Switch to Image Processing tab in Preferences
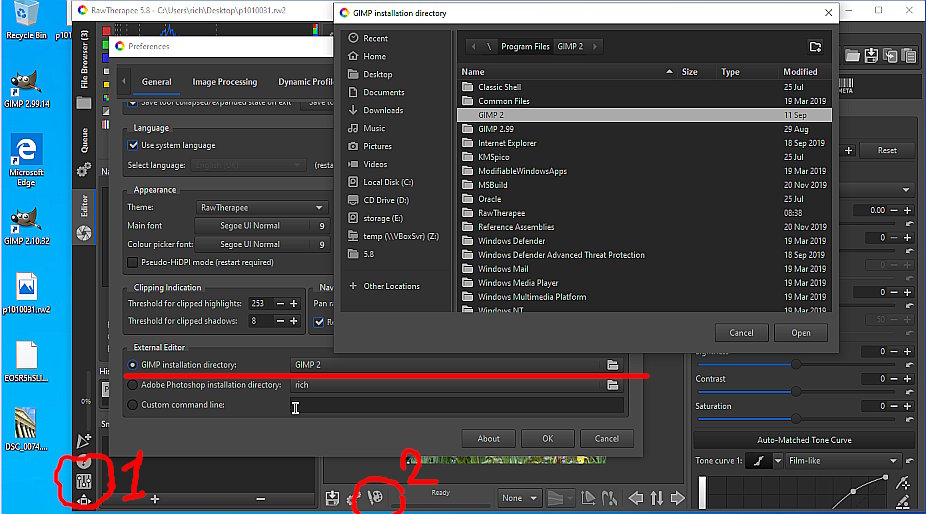The width and height of the screenshot is (926, 514). pyautogui.click(x=224, y=82)
